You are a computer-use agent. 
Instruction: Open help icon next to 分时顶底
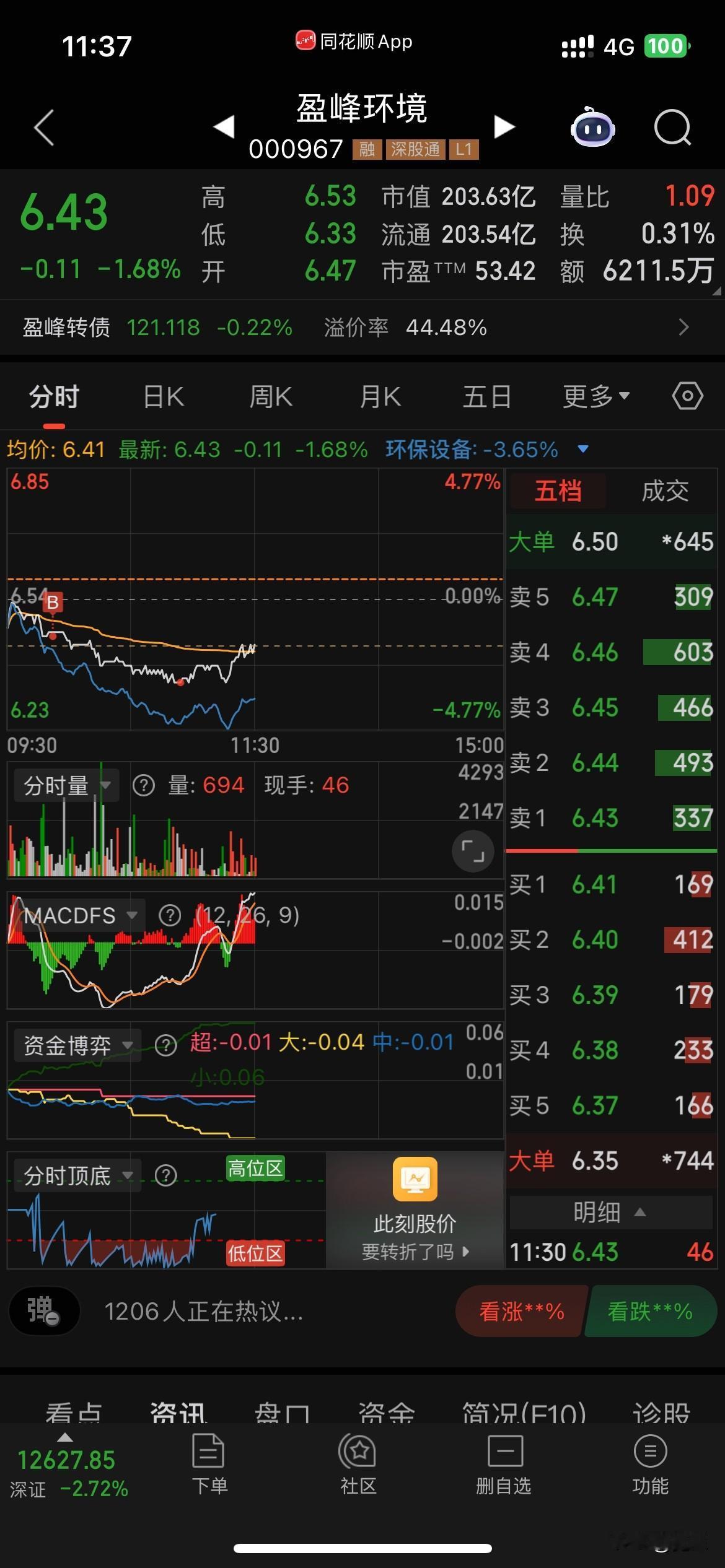tap(165, 1175)
